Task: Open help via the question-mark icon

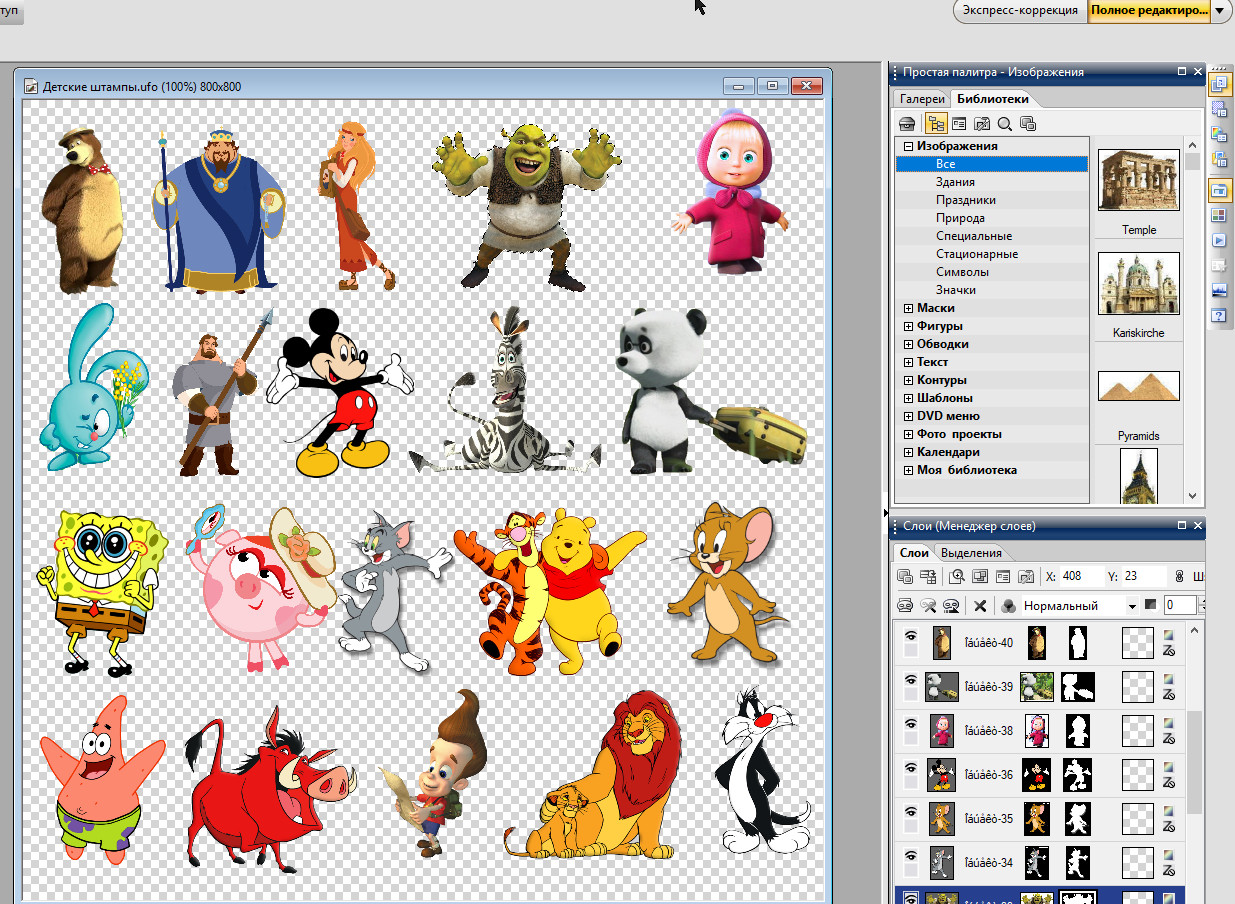Action: [1219, 316]
